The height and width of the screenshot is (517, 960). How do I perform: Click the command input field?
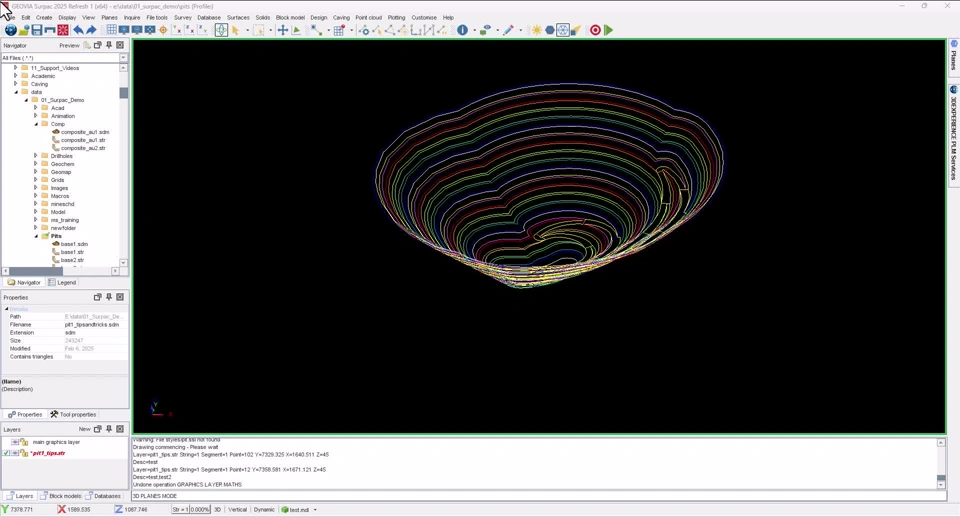[x=539, y=496]
